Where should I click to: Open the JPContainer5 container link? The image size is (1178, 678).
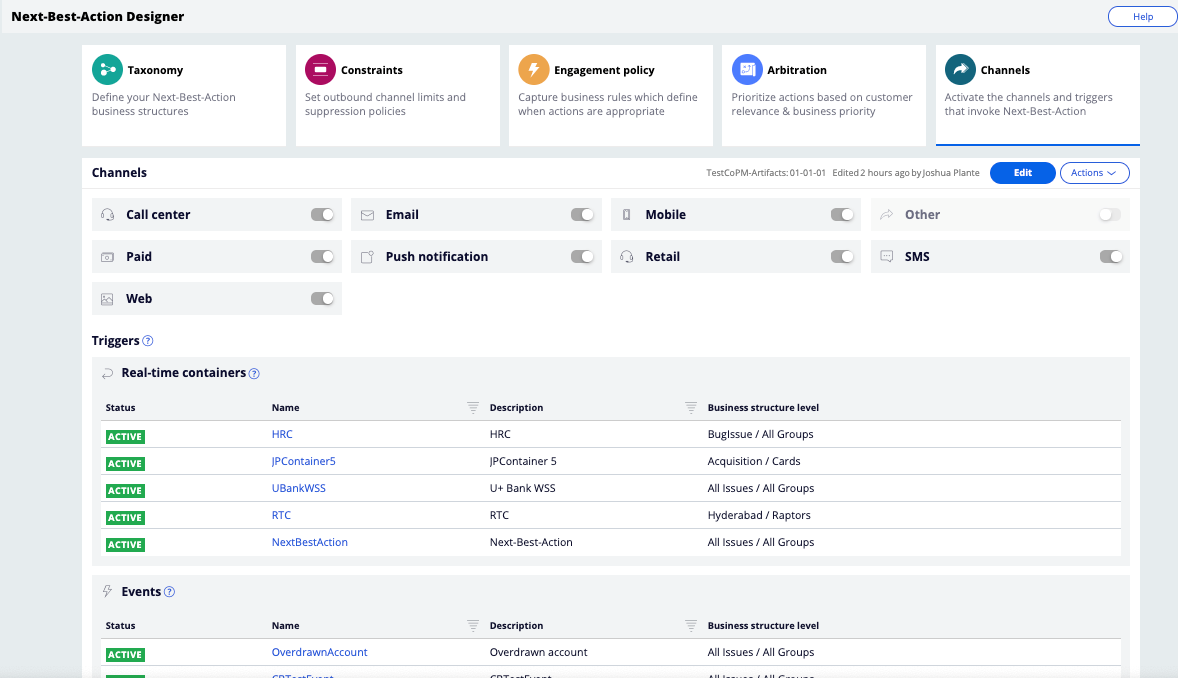pyautogui.click(x=303, y=462)
